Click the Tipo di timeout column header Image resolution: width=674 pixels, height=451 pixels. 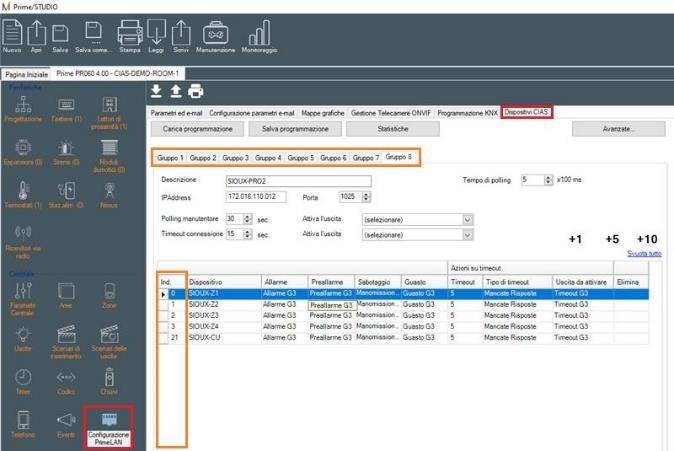click(517, 282)
